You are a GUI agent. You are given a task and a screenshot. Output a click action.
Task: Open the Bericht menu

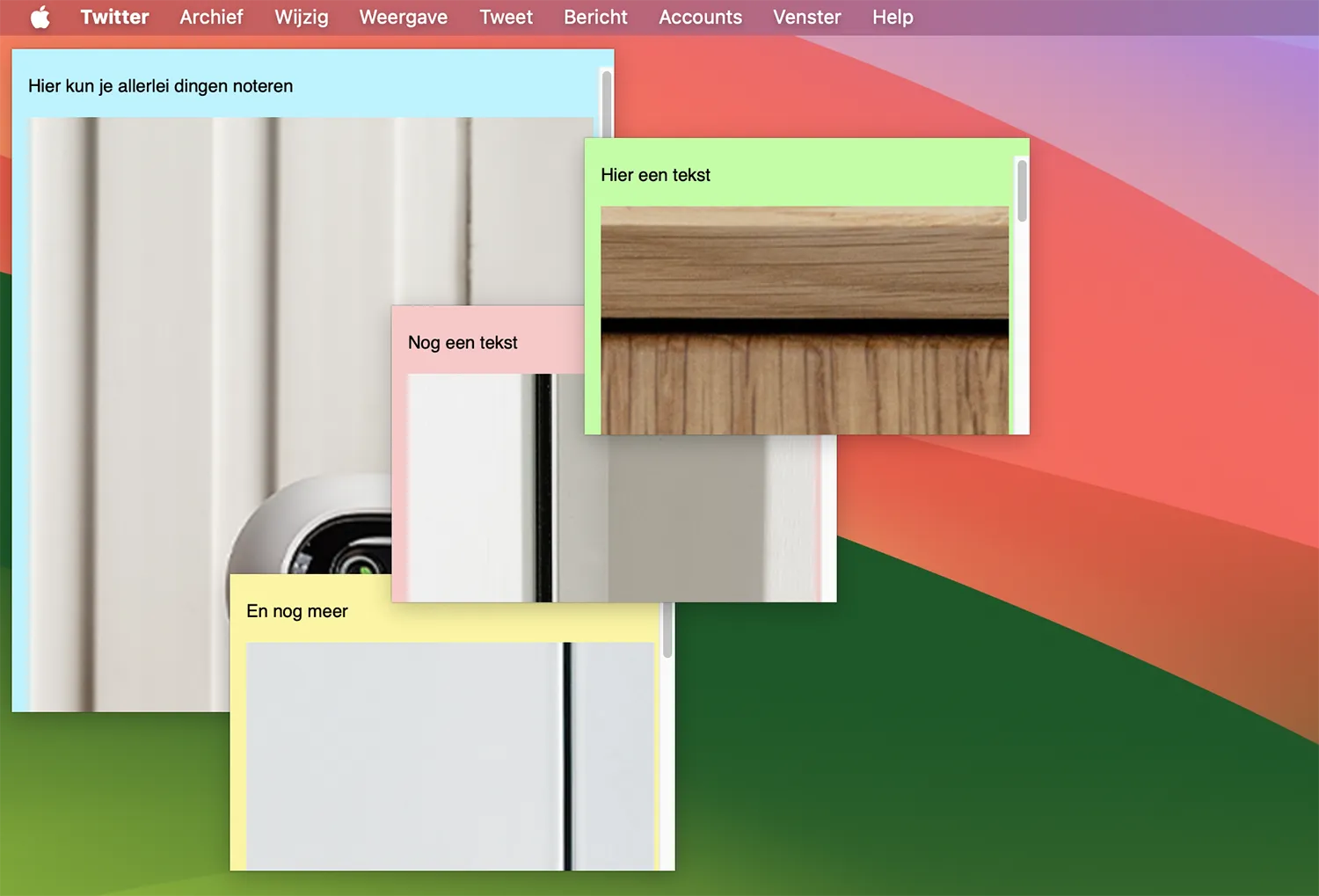(595, 18)
